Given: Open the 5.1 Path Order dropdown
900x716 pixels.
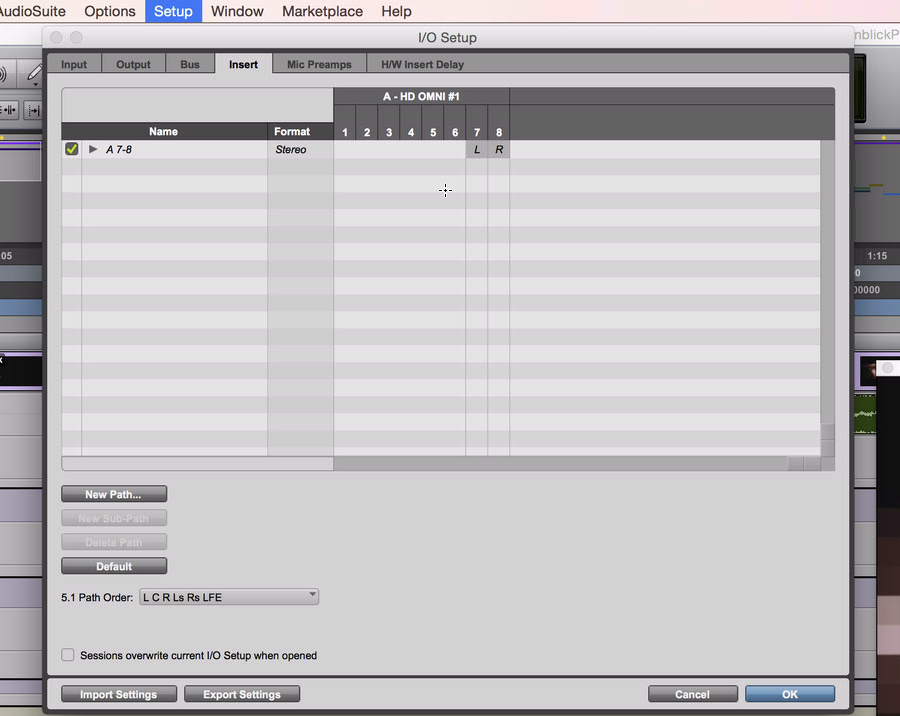Looking at the screenshot, I should pyautogui.click(x=229, y=597).
